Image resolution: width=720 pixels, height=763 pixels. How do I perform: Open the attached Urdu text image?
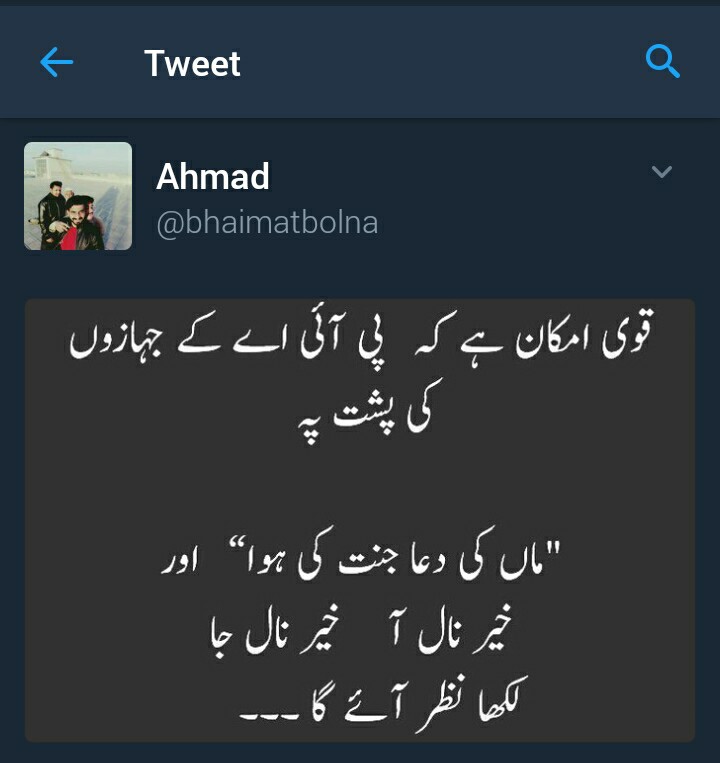[x=360, y=520]
